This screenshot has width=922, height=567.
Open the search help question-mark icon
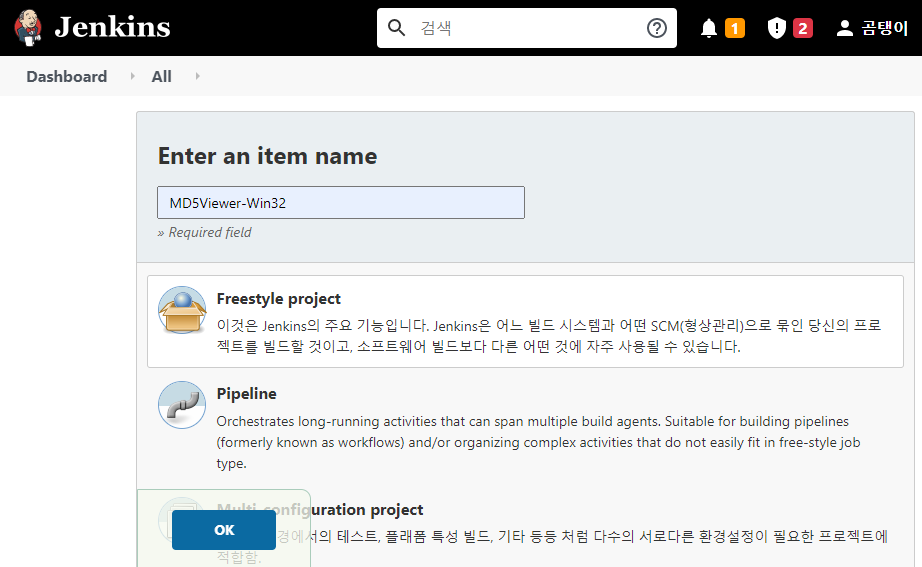[657, 28]
